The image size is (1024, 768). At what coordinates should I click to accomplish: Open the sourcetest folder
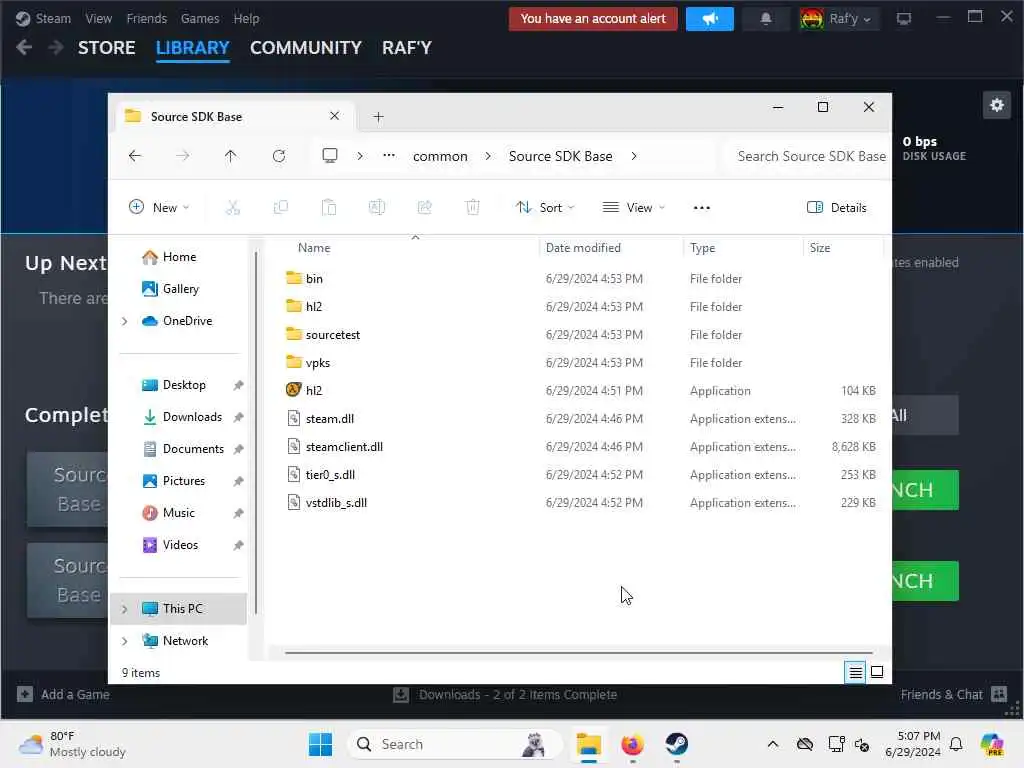click(333, 334)
